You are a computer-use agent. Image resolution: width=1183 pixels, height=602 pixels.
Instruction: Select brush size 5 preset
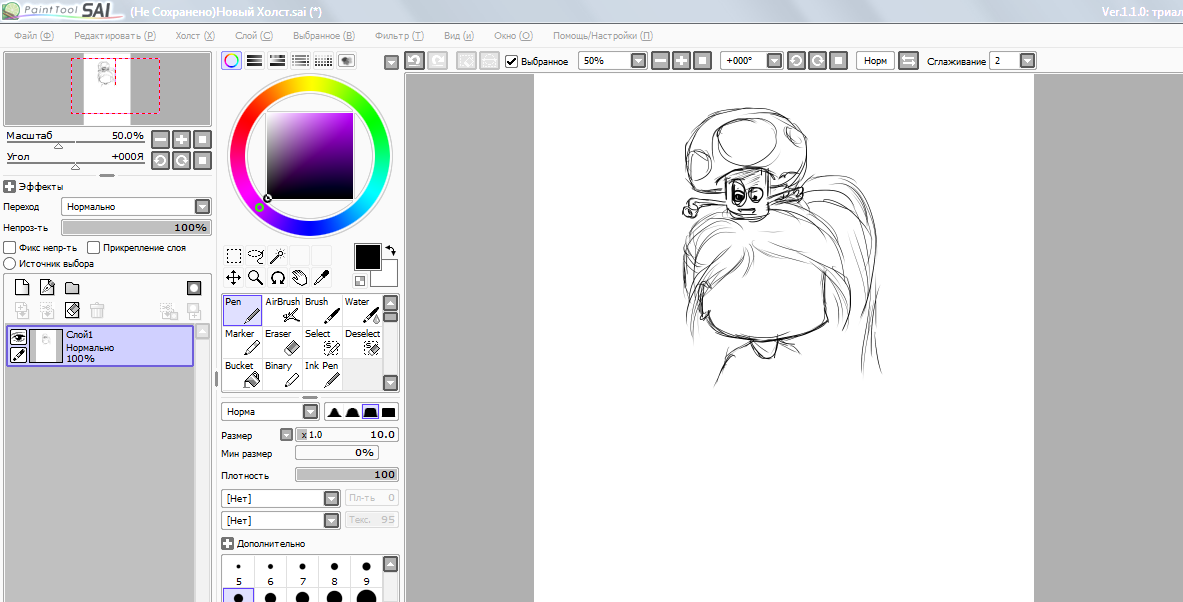click(238, 573)
